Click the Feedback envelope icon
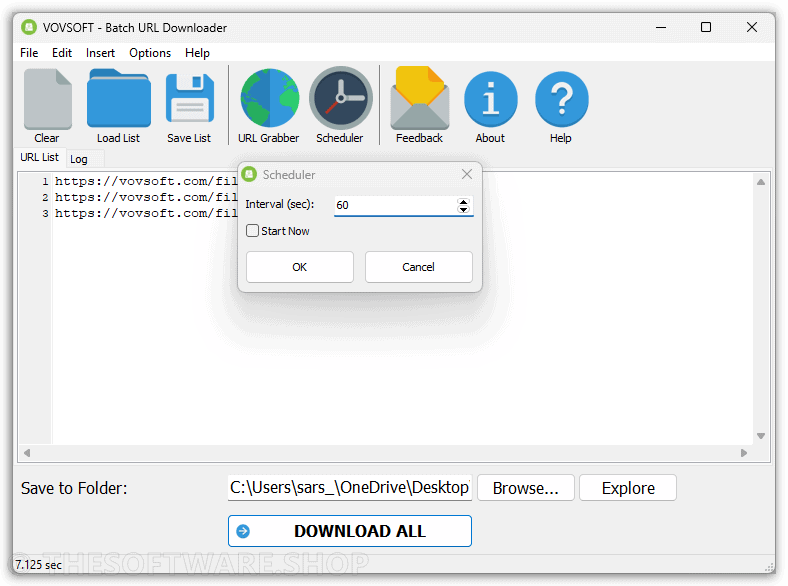 click(420, 98)
